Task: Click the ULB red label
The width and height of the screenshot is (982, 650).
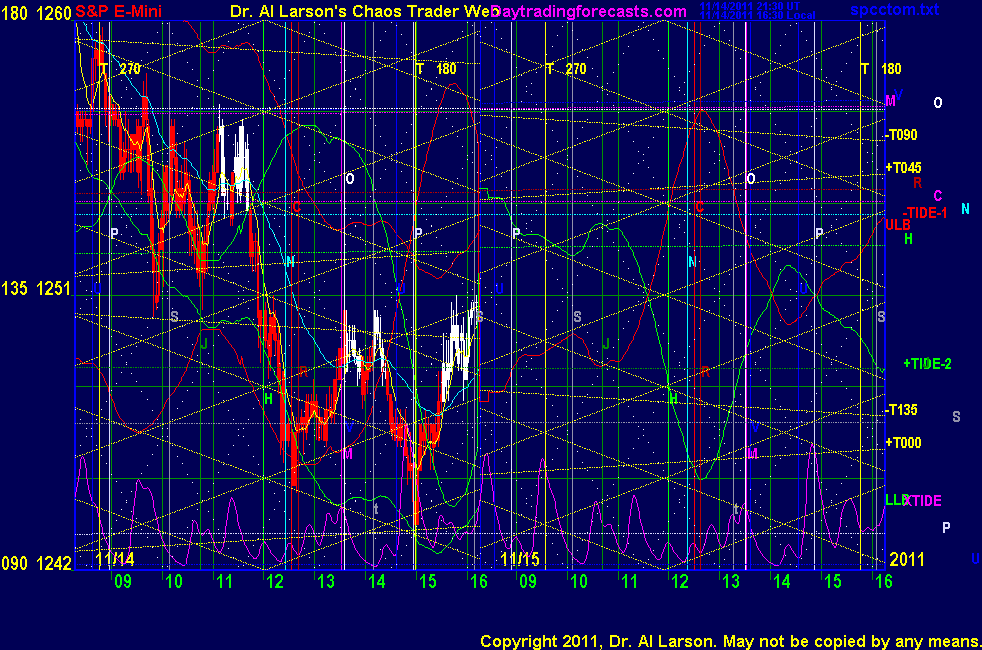Action: tap(897, 225)
